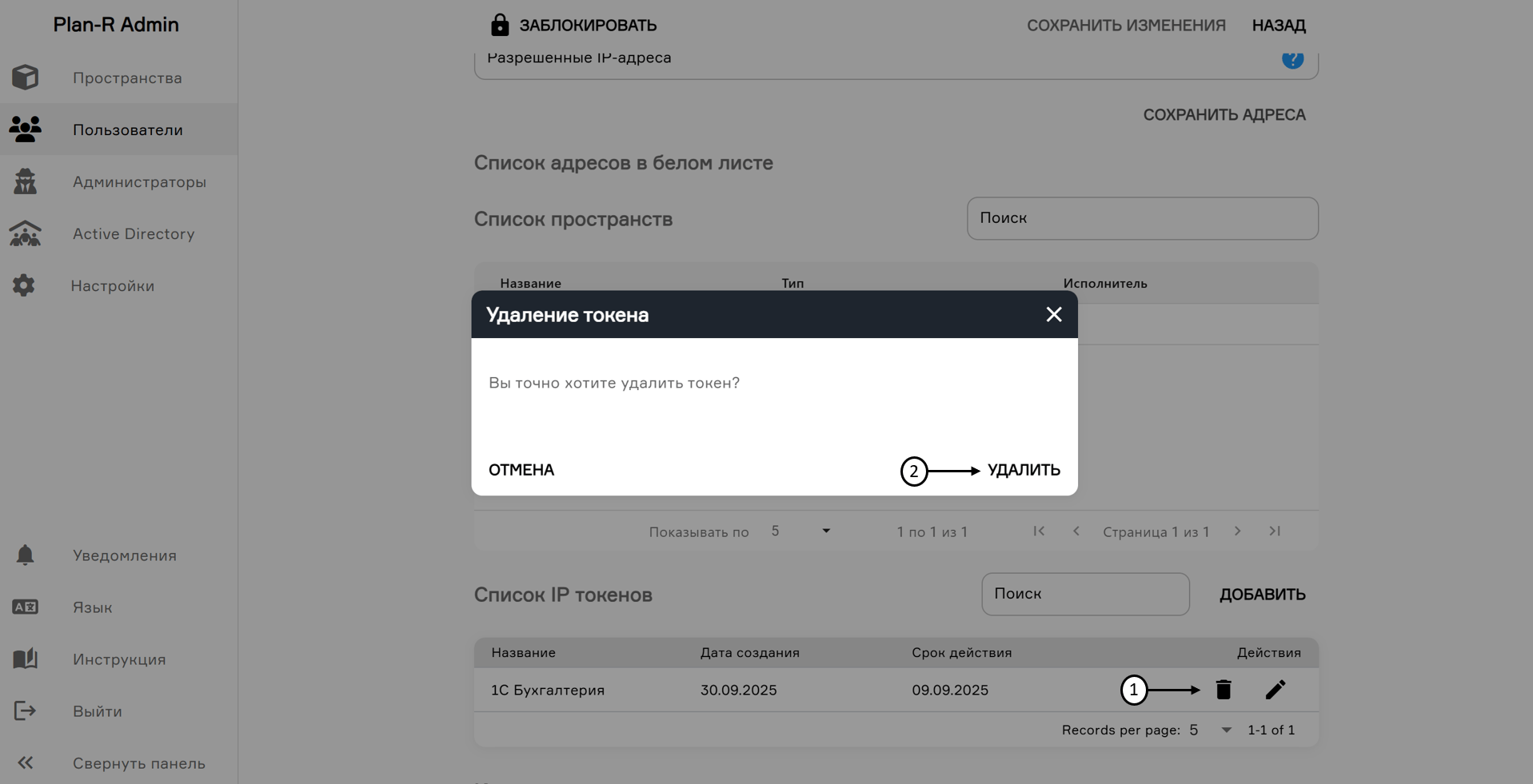Switch to the Язык section

coord(25,607)
